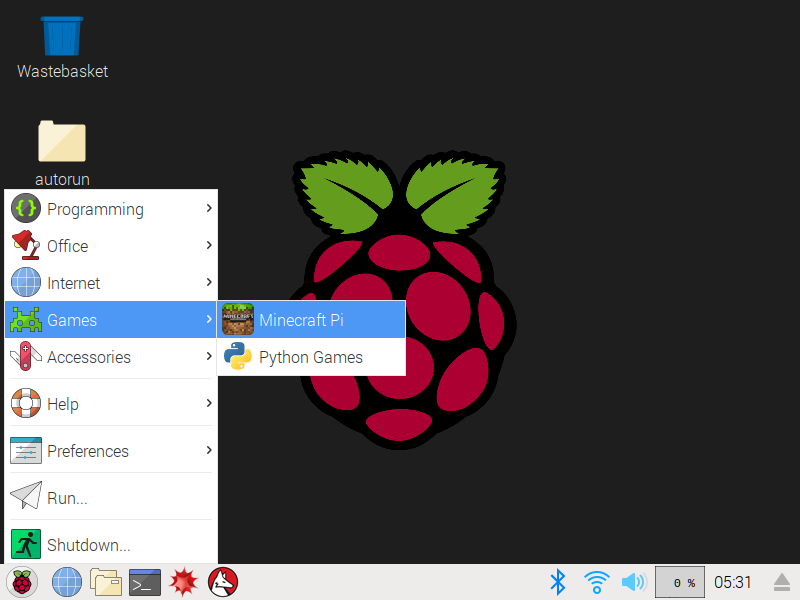Expand the Programming submenu arrow

[209, 208]
